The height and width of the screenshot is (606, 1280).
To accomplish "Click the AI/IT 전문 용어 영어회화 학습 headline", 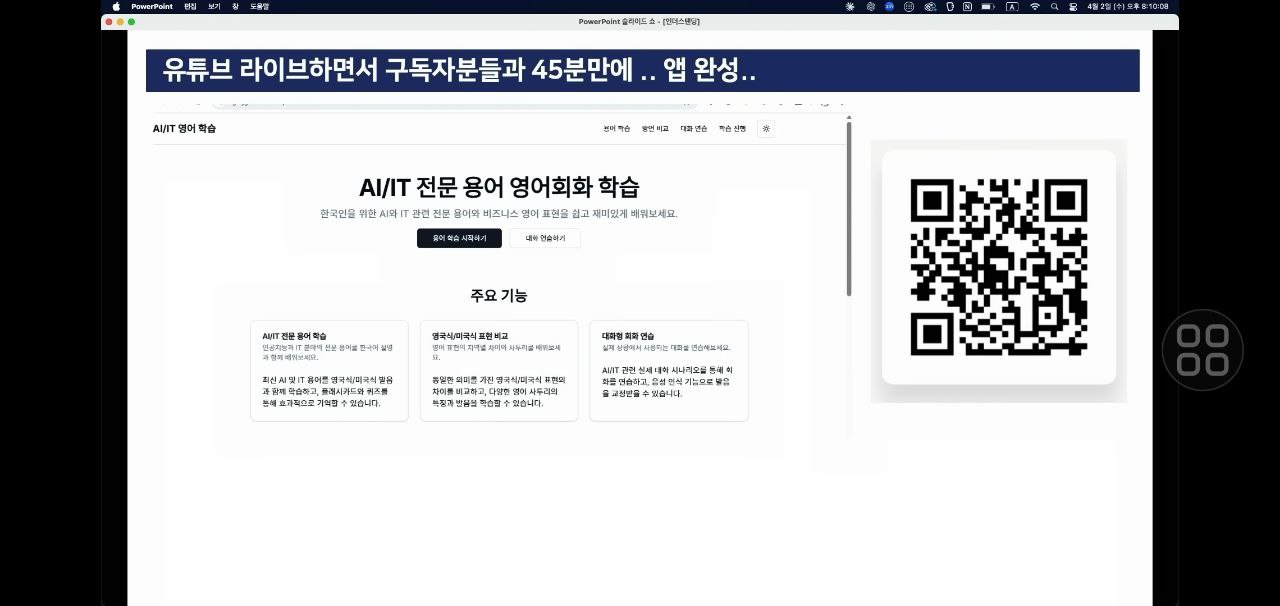I will point(499,187).
